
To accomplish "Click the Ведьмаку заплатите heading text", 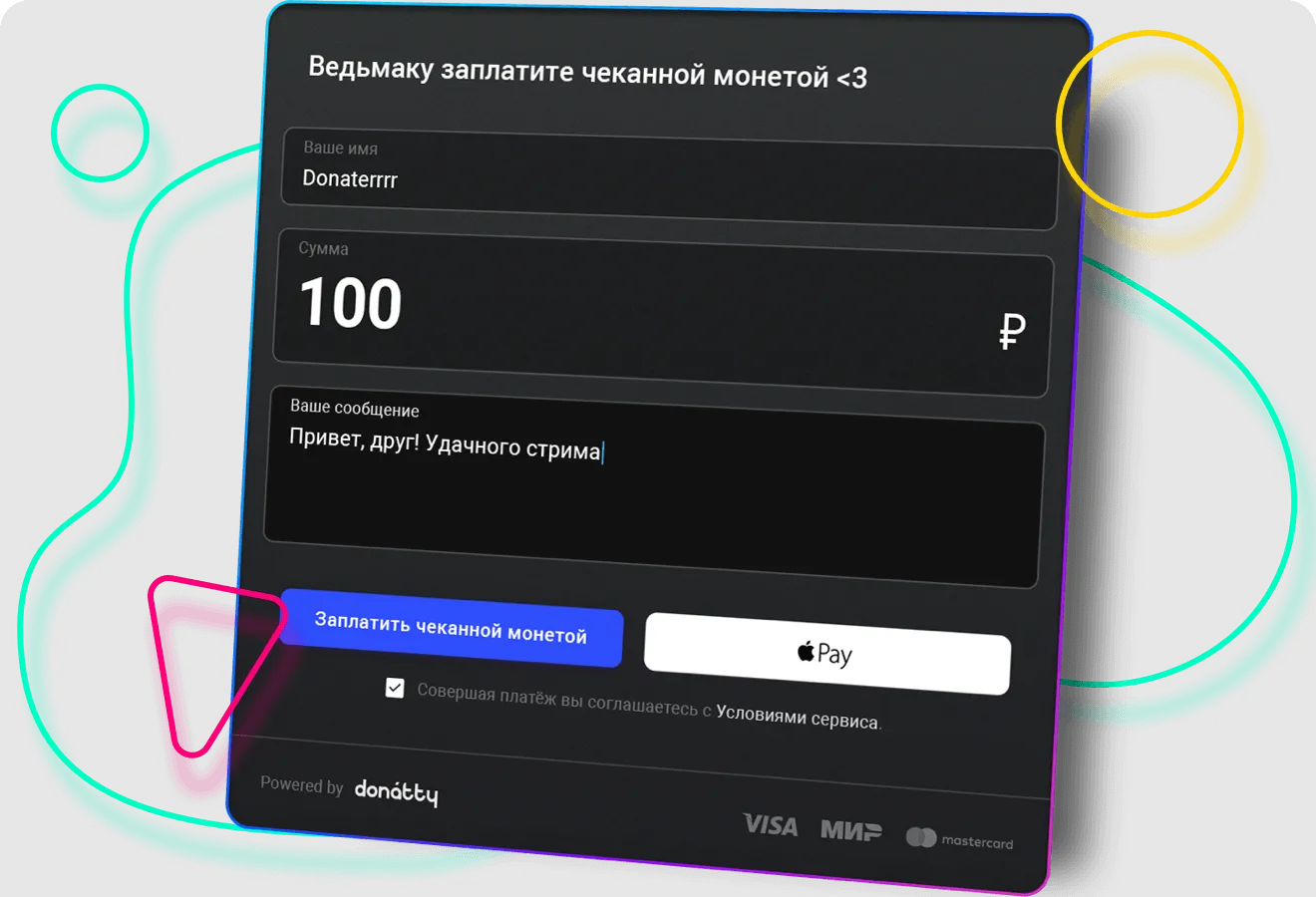I will tap(587, 72).
